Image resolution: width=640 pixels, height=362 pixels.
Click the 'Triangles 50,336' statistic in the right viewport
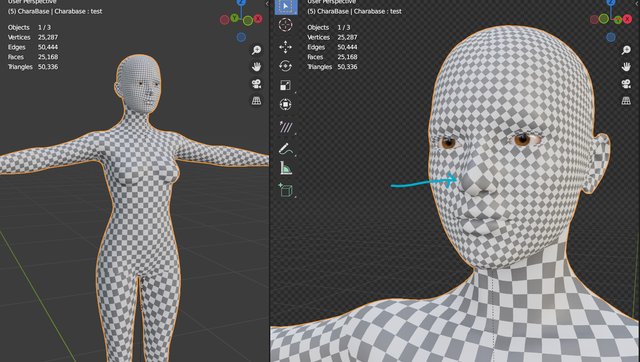click(x=332, y=67)
